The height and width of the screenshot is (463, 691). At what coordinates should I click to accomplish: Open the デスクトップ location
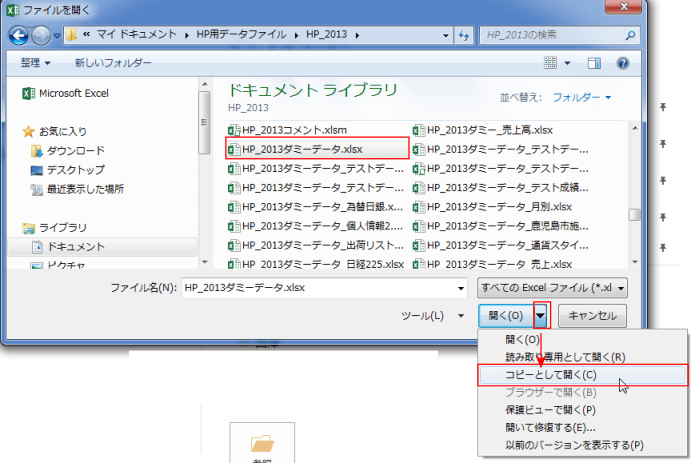[68, 170]
